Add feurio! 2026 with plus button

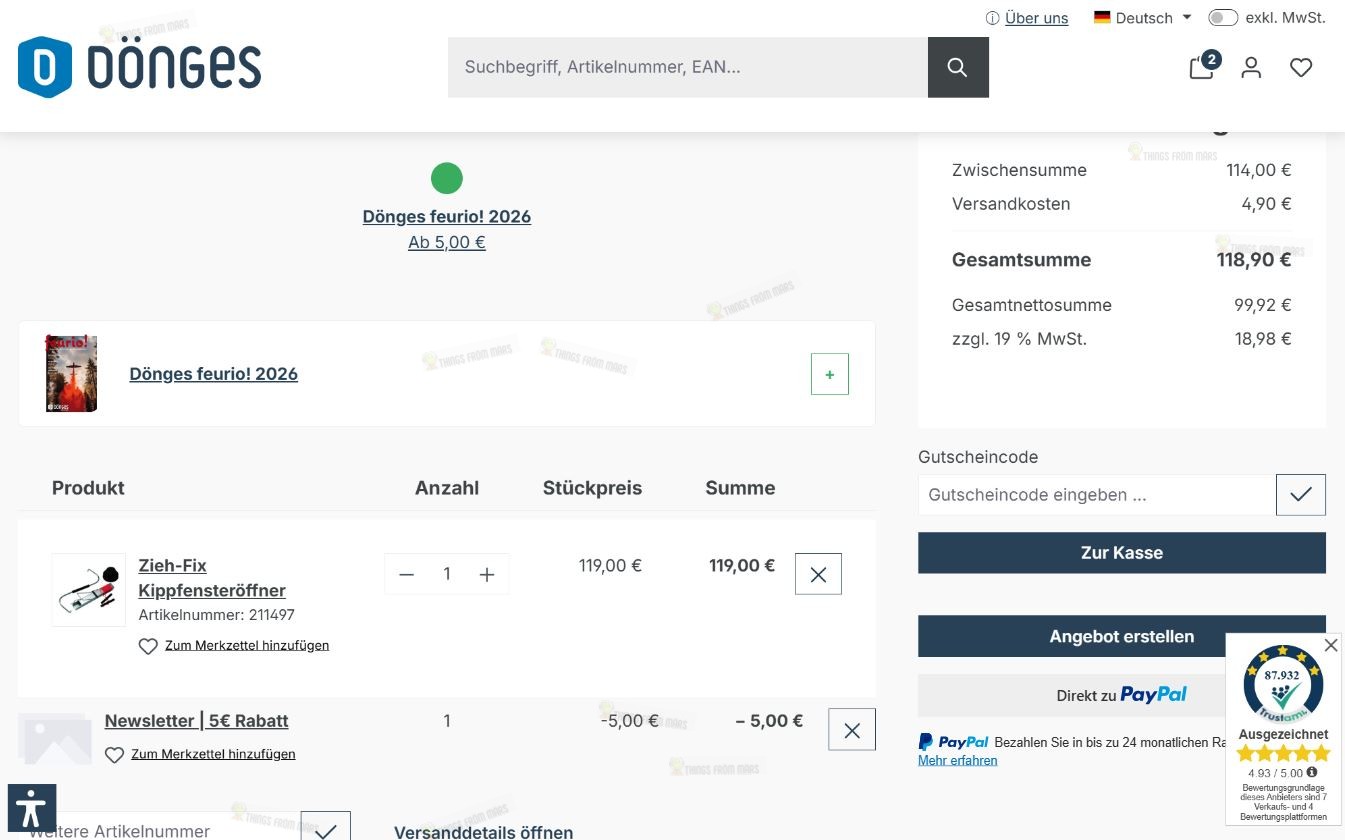click(x=829, y=374)
